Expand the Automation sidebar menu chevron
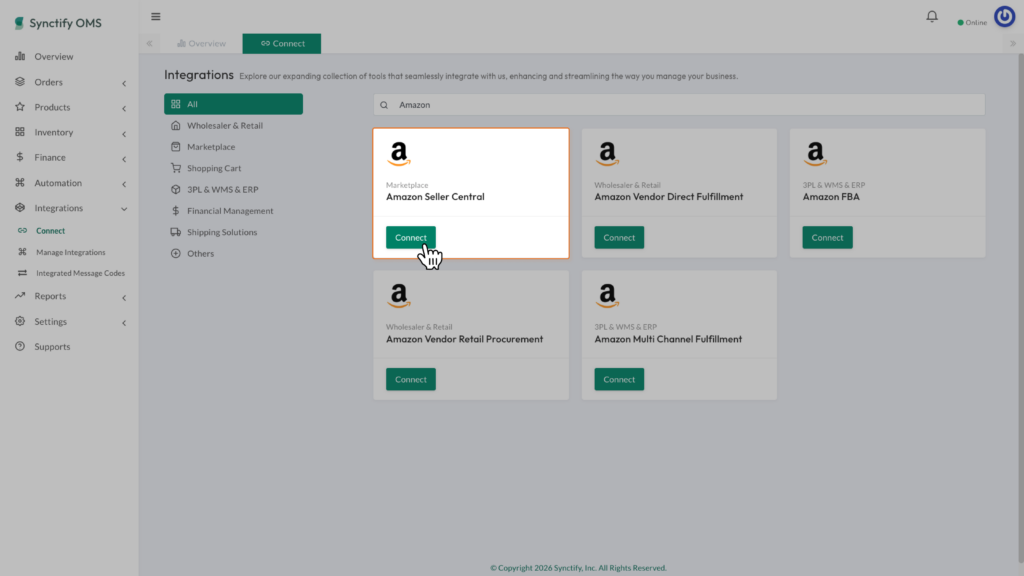 coord(124,184)
